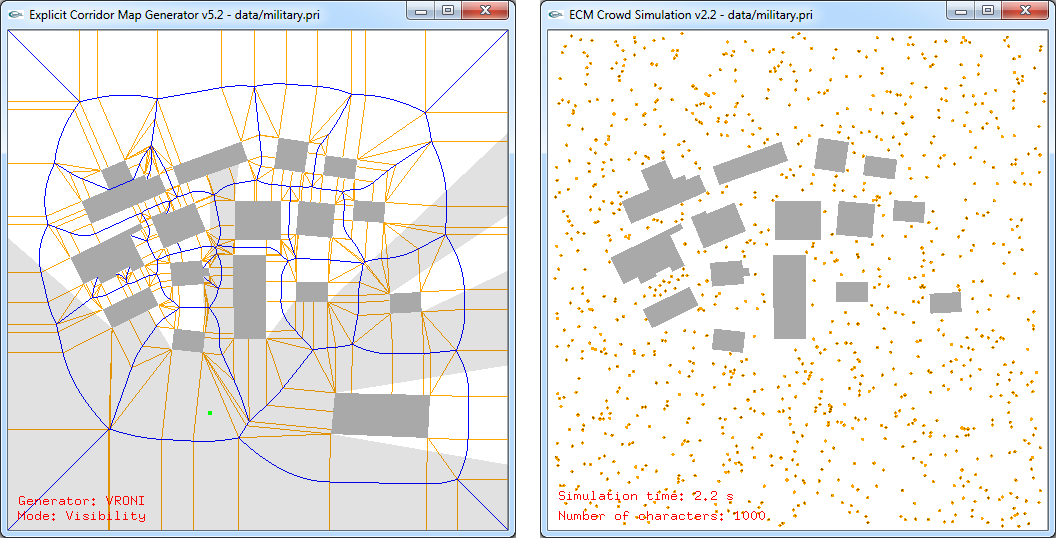1056x538 pixels.
Task: Click the 'Generator: VRONI' text
Action: [x=81, y=501]
